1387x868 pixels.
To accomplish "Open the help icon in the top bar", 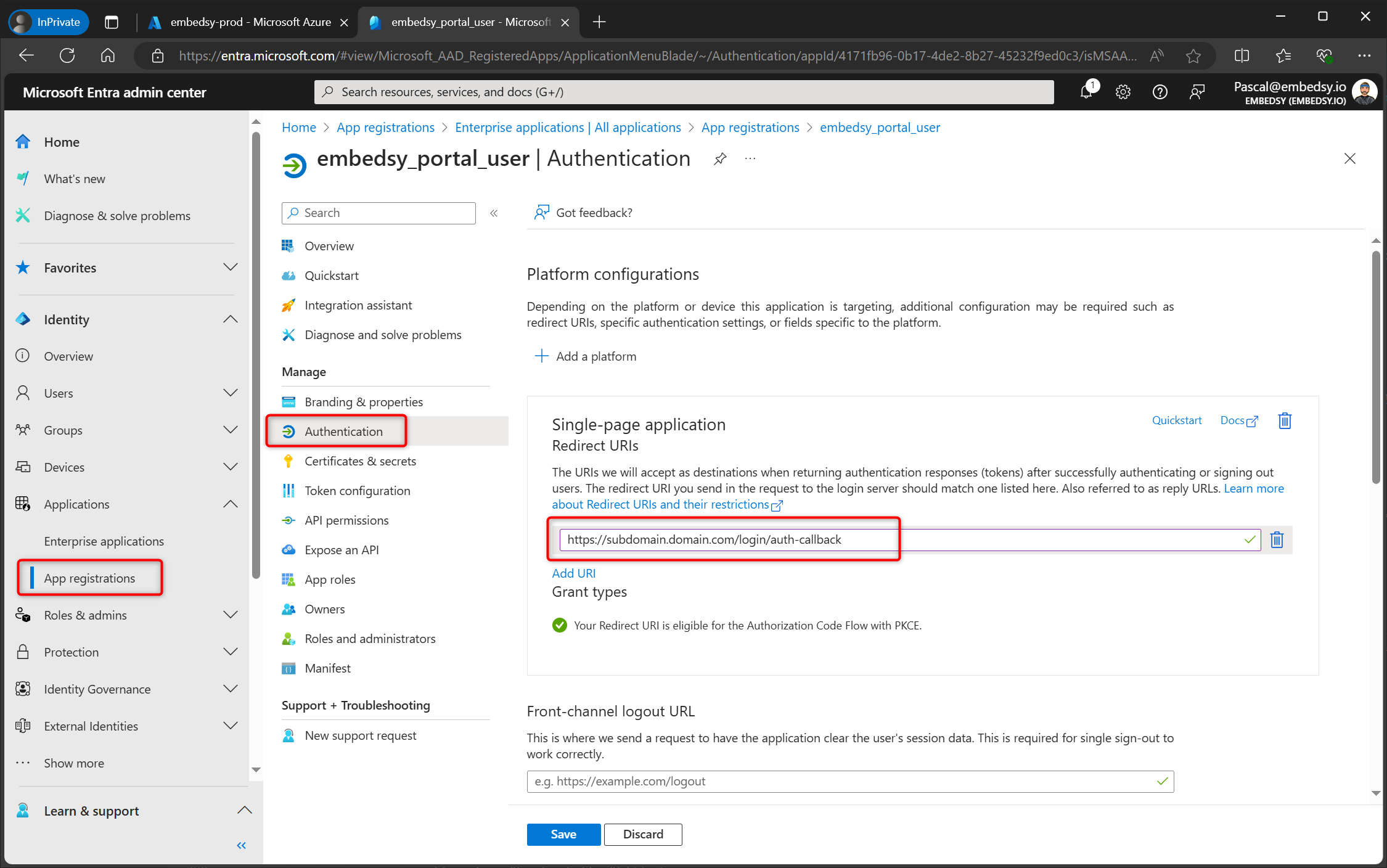I will click(1160, 91).
